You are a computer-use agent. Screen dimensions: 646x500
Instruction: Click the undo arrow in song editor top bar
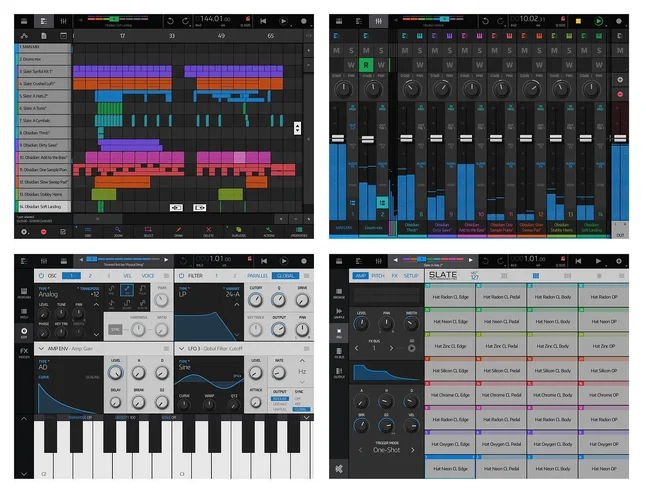[x=171, y=21]
